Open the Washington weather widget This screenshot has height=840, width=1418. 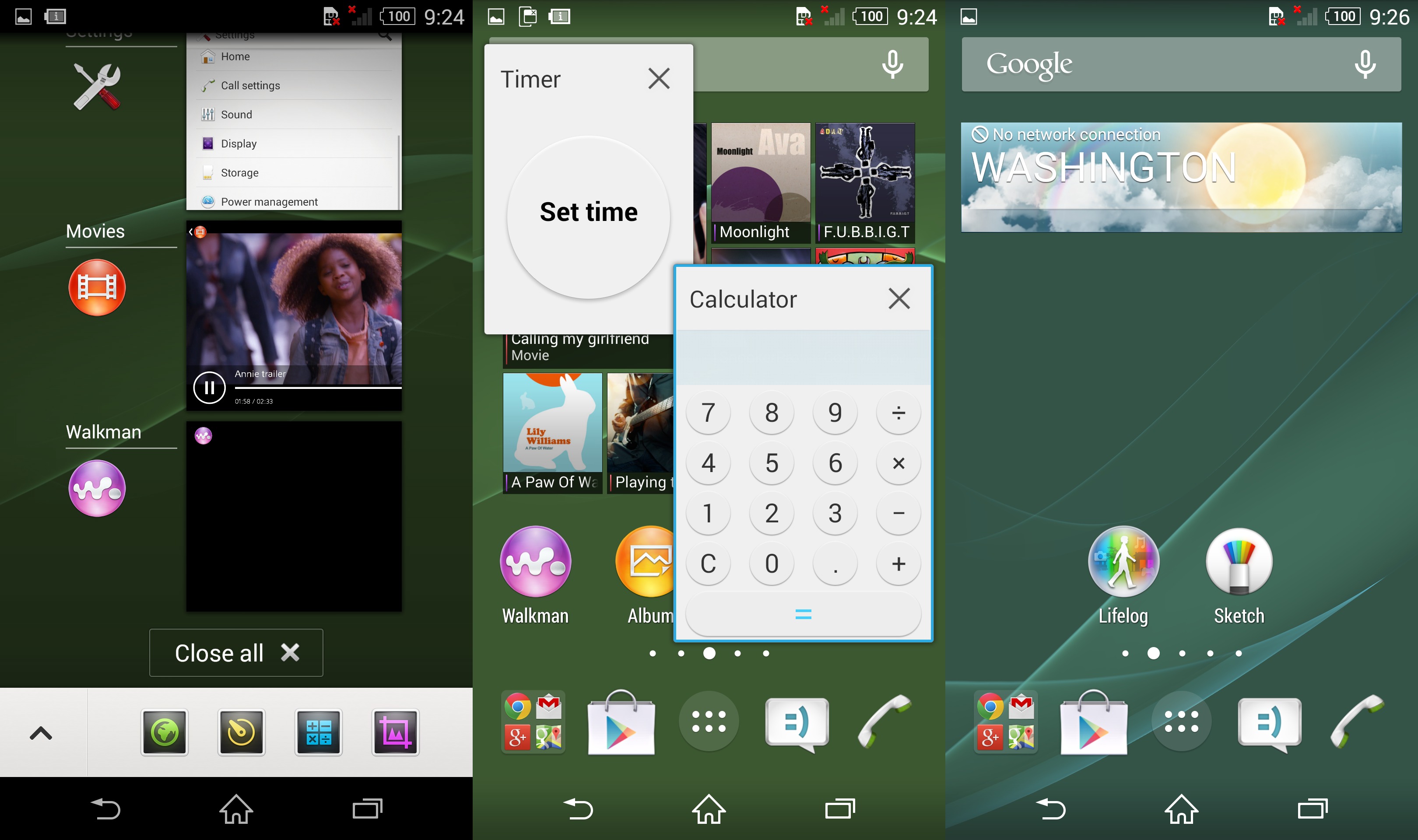1181,177
